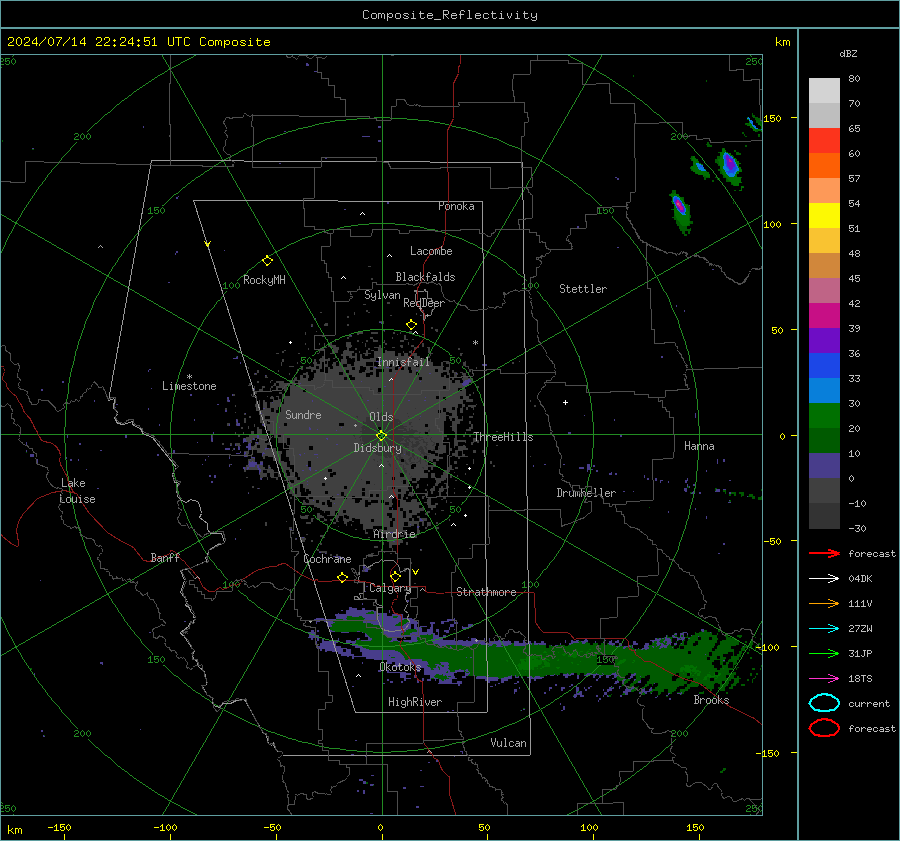Click the Calgary city label

(390, 588)
